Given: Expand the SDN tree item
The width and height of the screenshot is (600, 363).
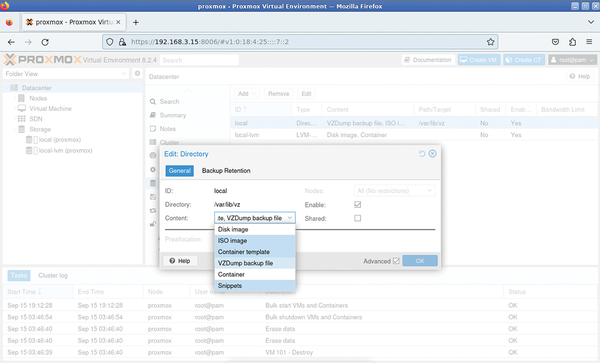Looking at the screenshot, I should coord(15,119).
